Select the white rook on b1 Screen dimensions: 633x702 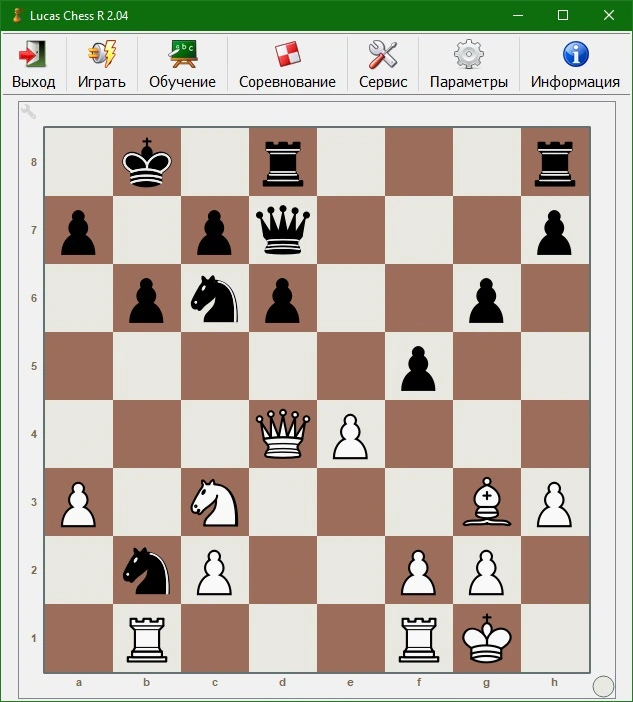(147, 640)
